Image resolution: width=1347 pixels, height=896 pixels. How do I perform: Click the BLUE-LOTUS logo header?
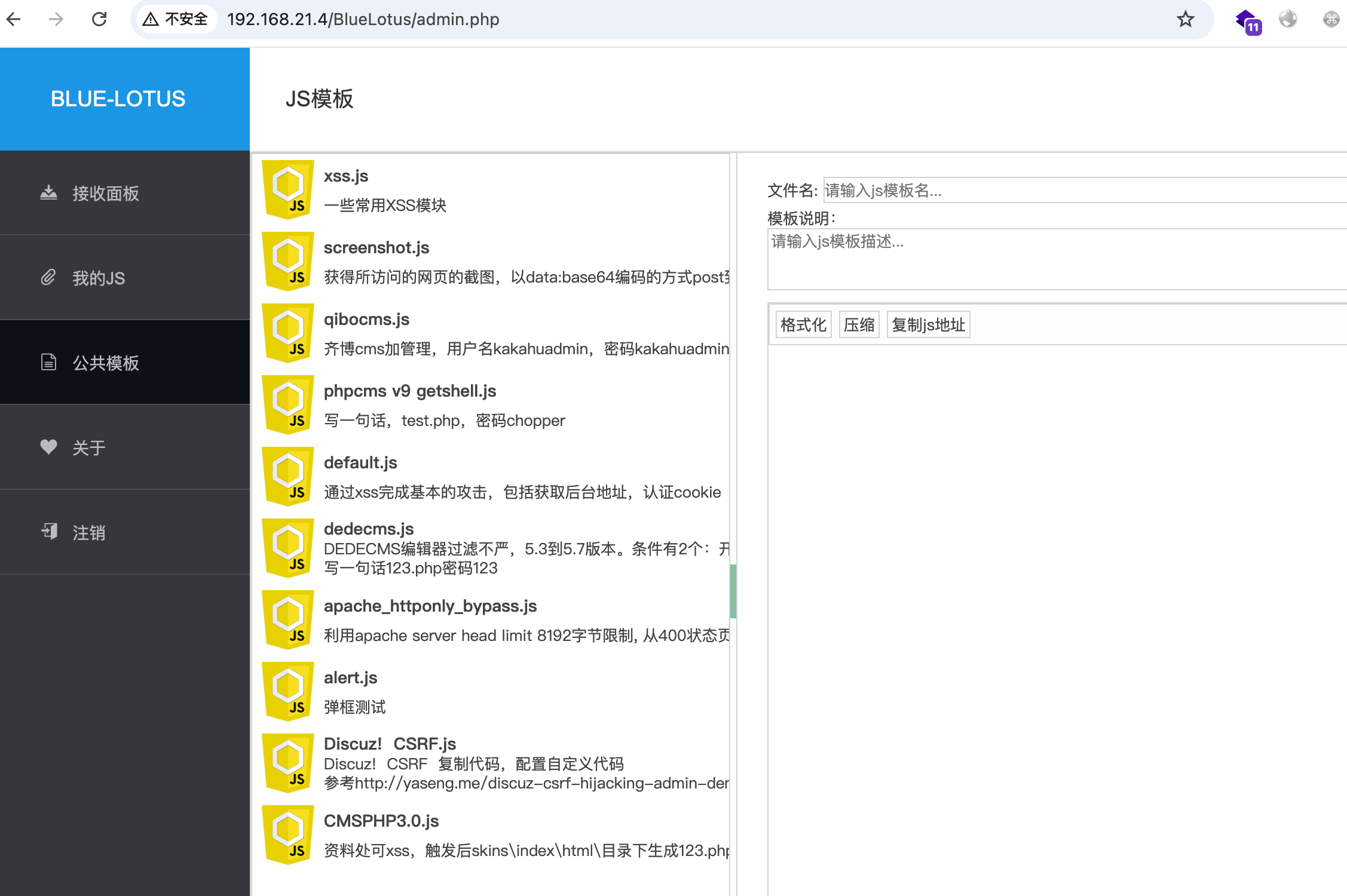[x=124, y=99]
